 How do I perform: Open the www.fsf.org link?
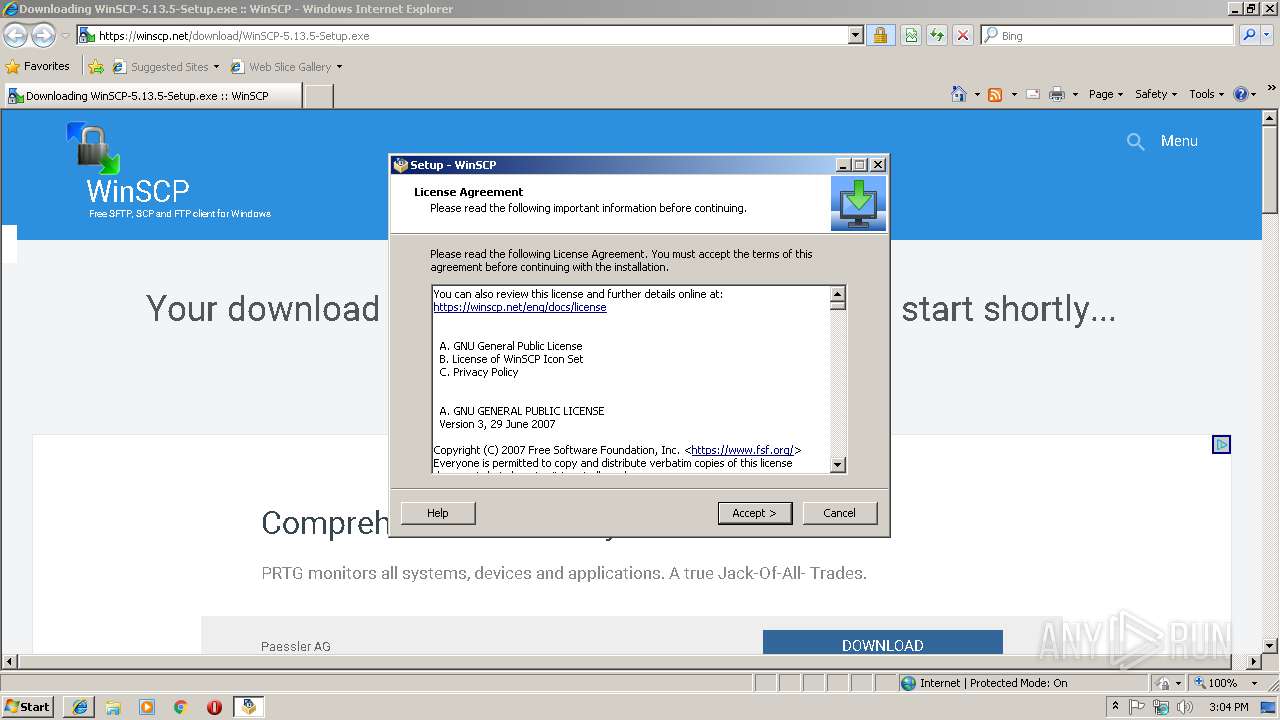[x=742, y=450]
